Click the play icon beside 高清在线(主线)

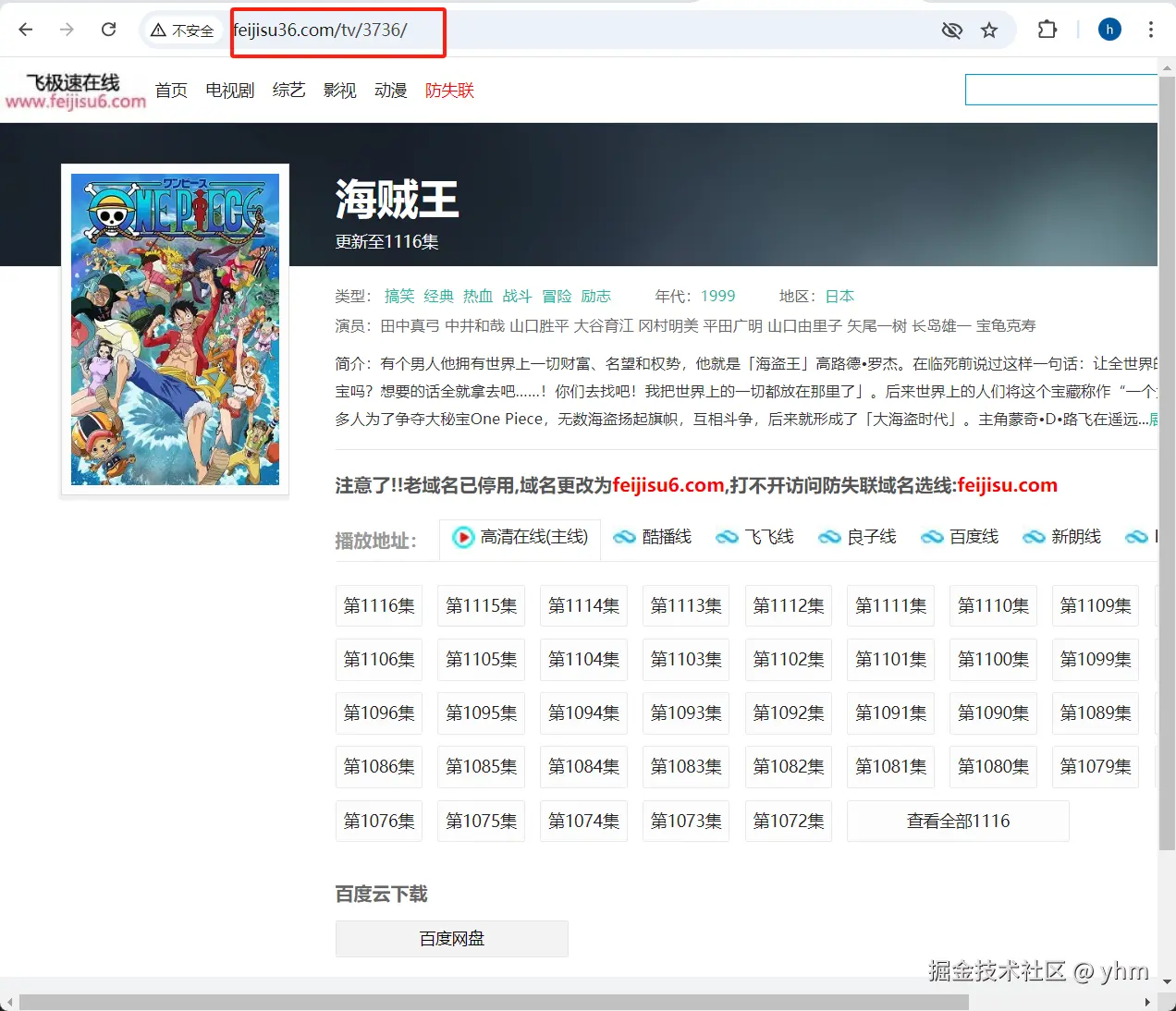[x=463, y=537]
